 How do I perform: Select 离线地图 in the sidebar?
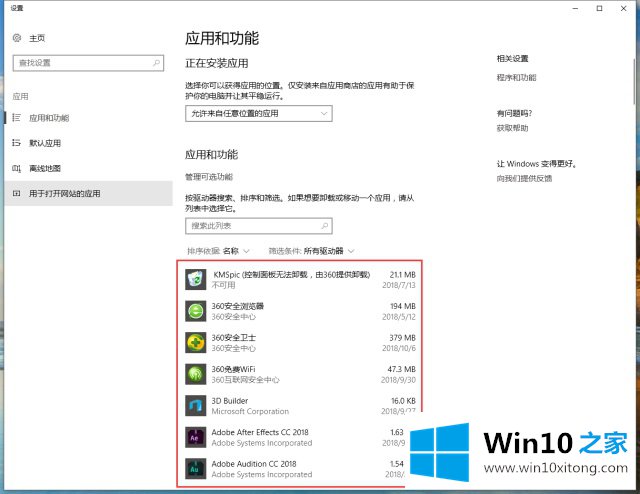45,168
